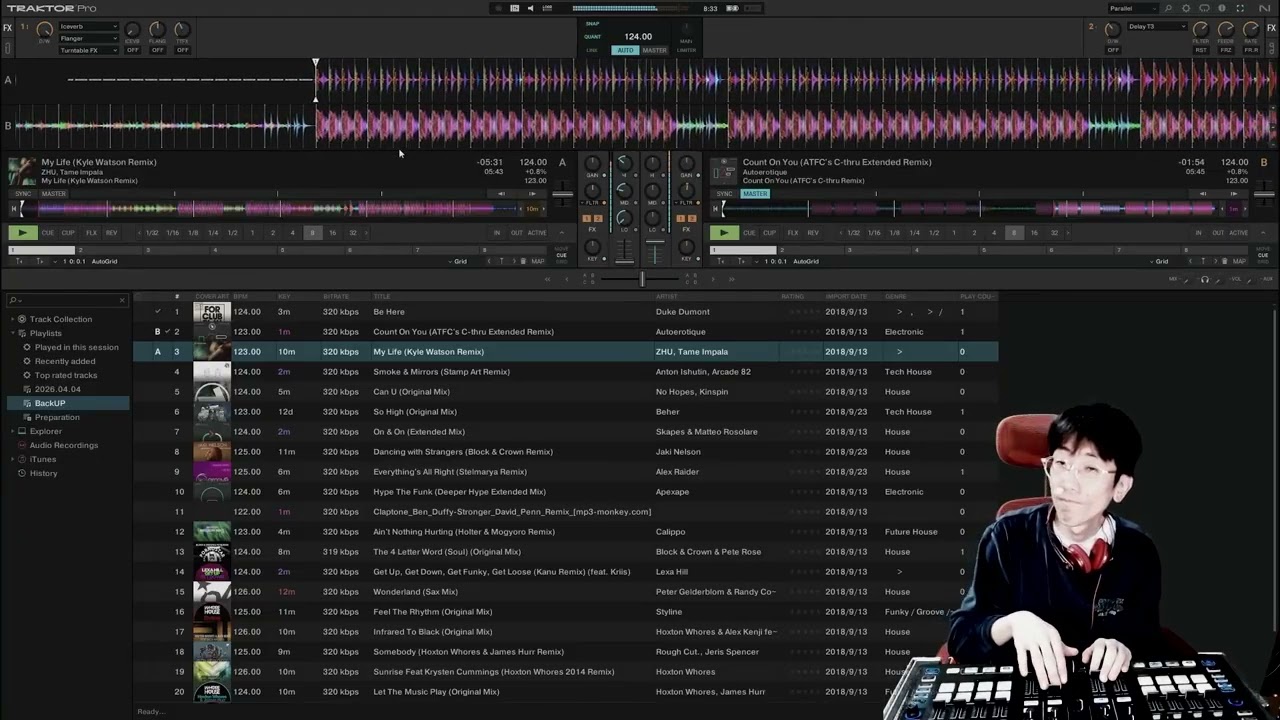Click REV button on Deck B
Viewport: 1280px width, 720px height.
(x=812, y=233)
